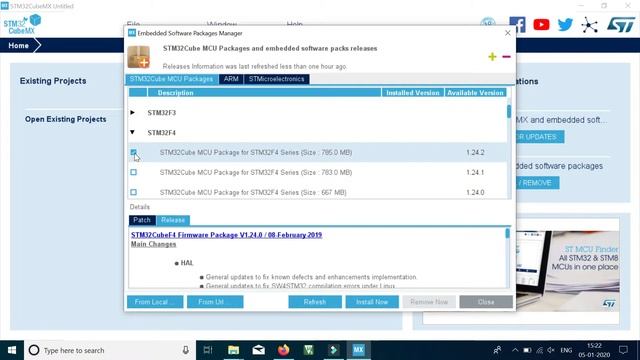
Task: Click the taskbar clock showing 15:22
Action: (595, 350)
